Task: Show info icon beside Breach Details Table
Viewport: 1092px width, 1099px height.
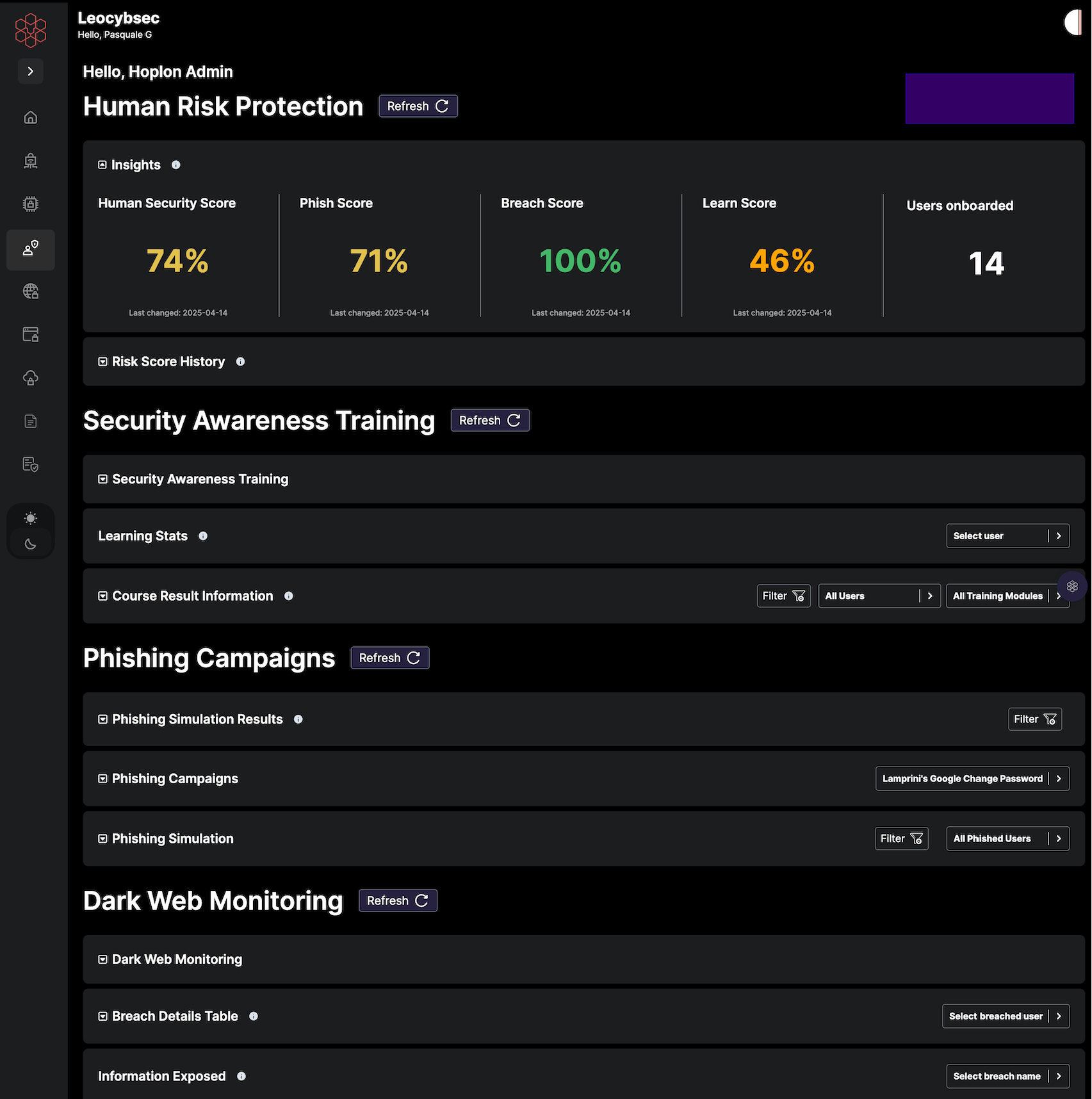Action: pyautogui.click(x=254, y=1016)
